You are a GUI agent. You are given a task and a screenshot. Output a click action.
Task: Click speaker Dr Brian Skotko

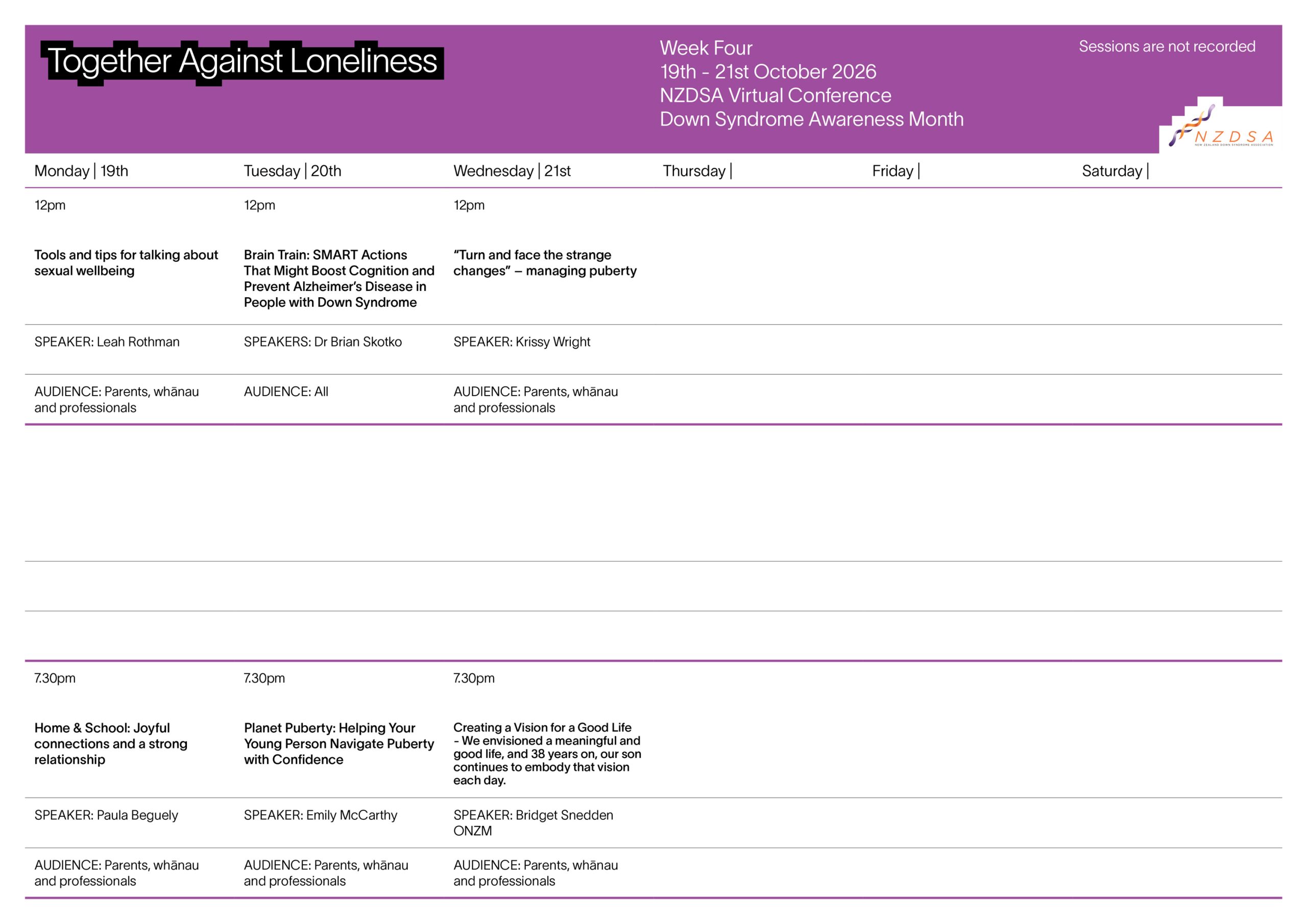(357, 342)
